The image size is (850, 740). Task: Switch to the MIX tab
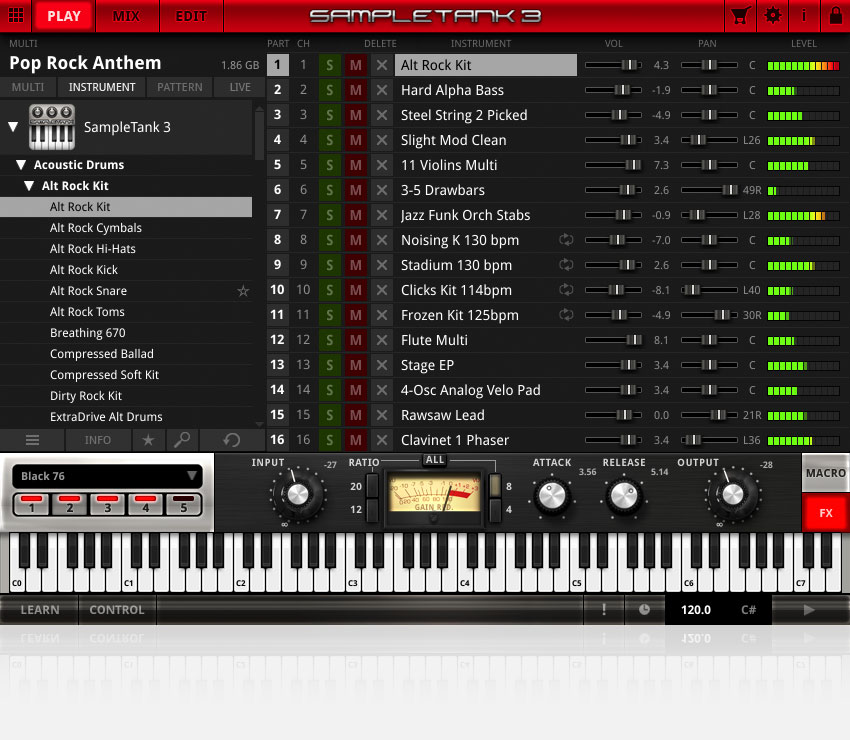click(127, 16)
